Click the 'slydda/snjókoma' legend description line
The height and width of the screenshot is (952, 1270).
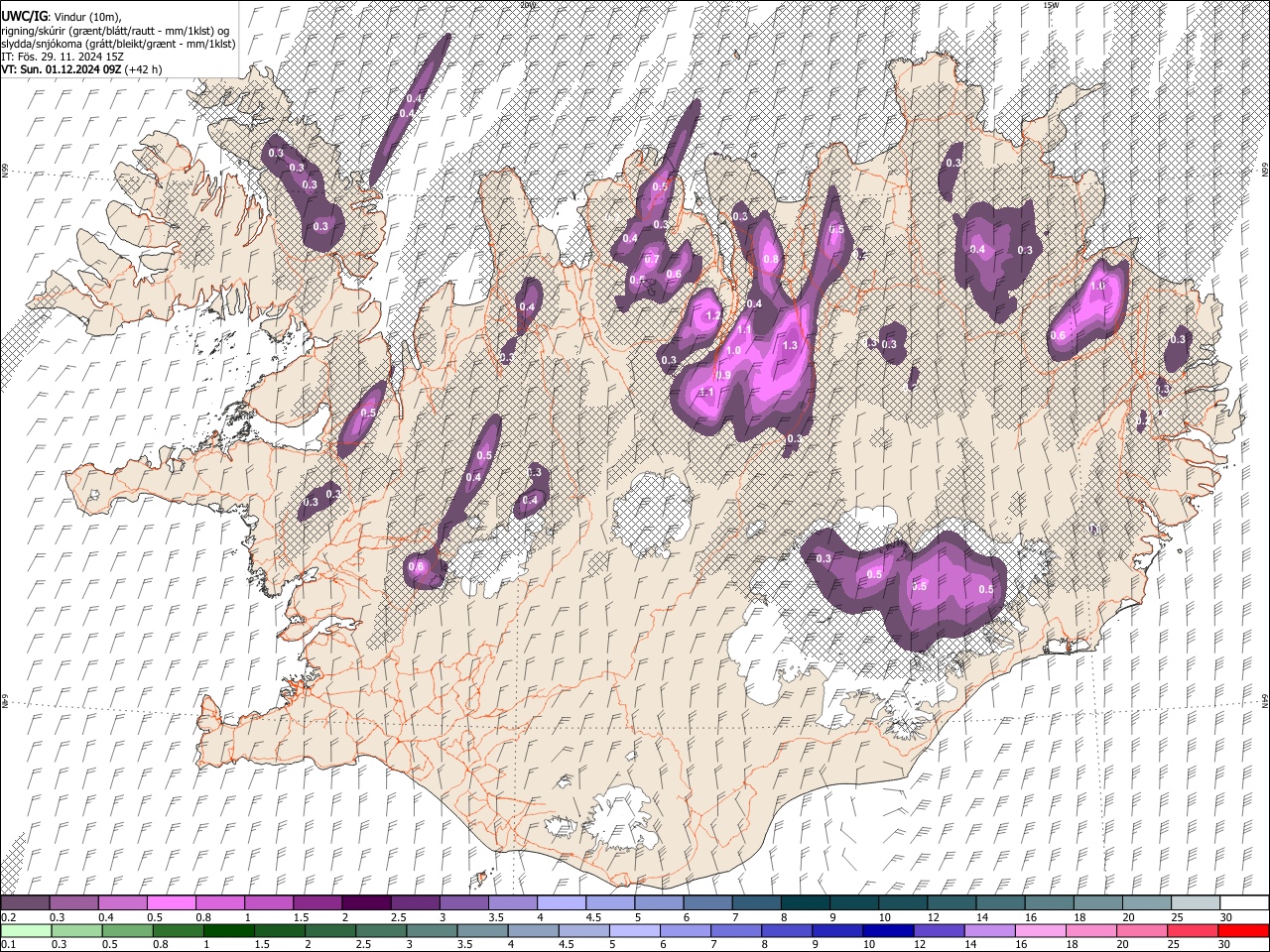coord(118,44)
